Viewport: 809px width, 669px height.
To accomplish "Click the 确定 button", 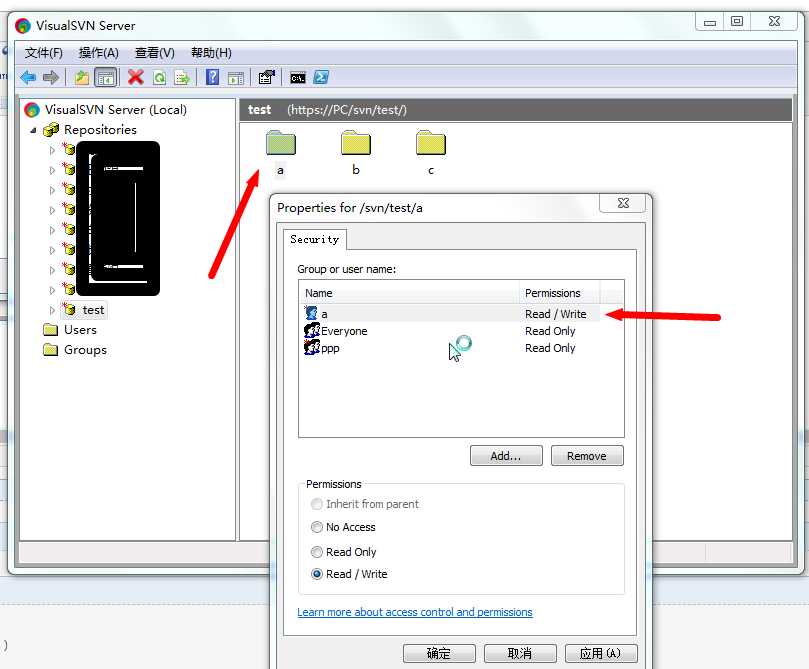I will point(439,654).
